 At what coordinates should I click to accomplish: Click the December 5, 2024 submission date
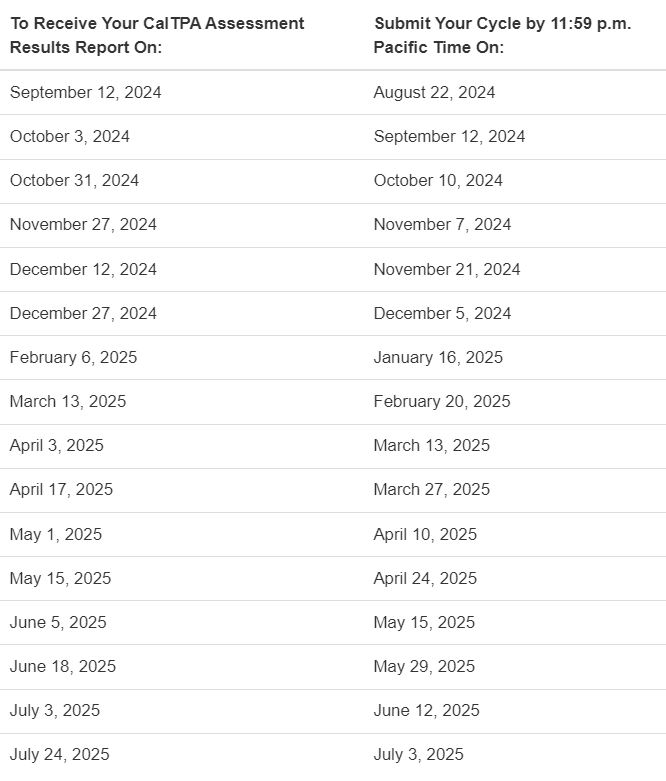[442, 314]
